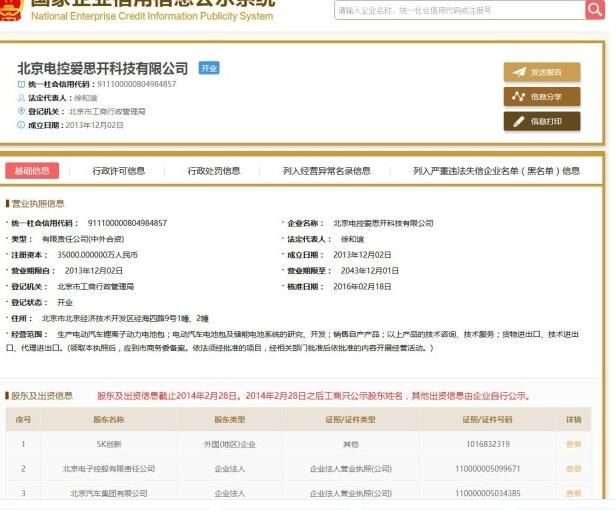Click shareholder 北京电子控股有限责任公司
The image size is (616, 510).
109,468
